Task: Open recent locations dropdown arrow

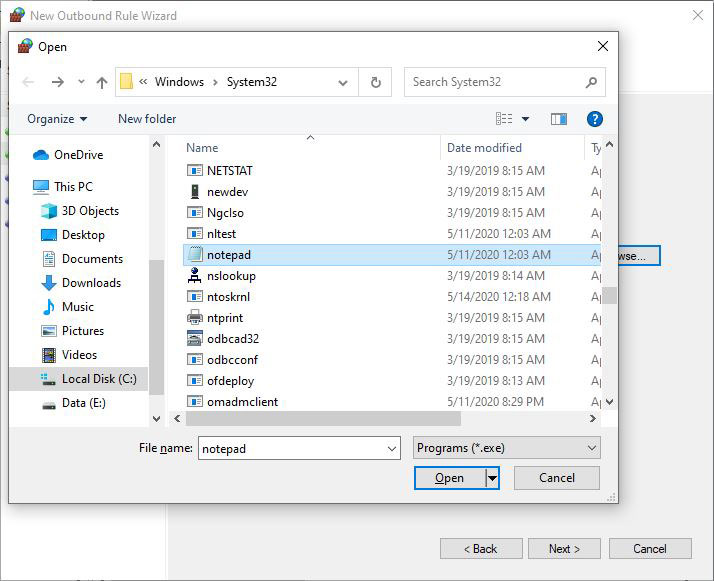Action: 81,82
